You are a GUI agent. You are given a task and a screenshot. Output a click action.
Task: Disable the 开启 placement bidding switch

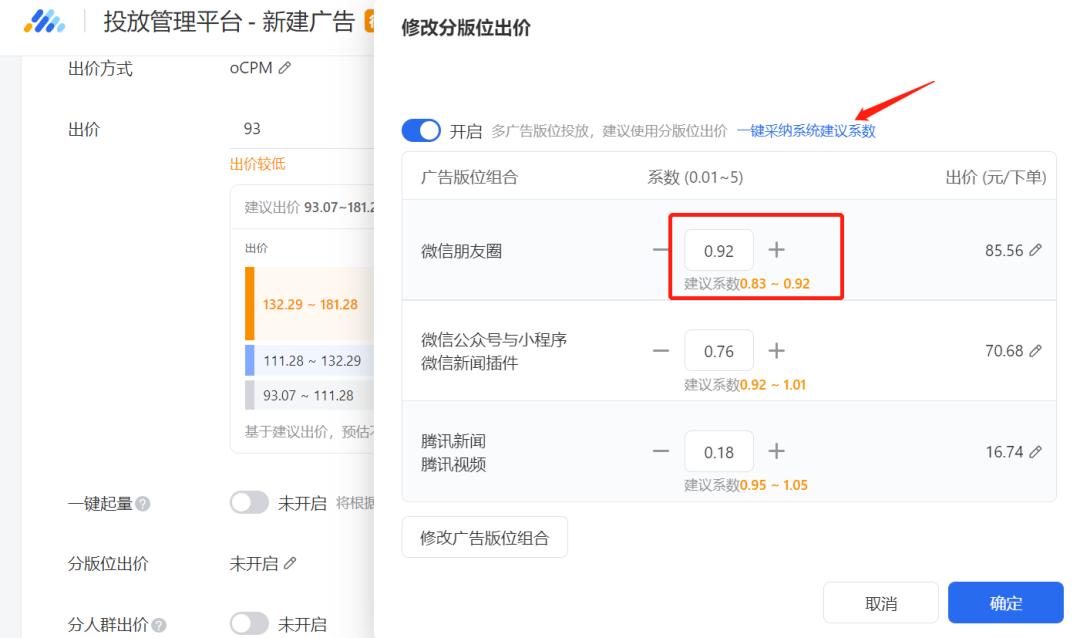coord(422,130)
